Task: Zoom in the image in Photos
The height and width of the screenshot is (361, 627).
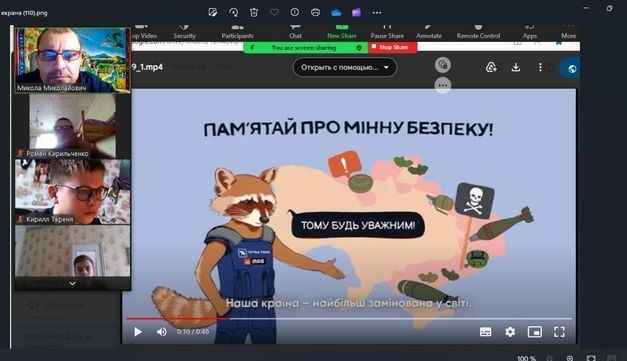Action: 570,358
